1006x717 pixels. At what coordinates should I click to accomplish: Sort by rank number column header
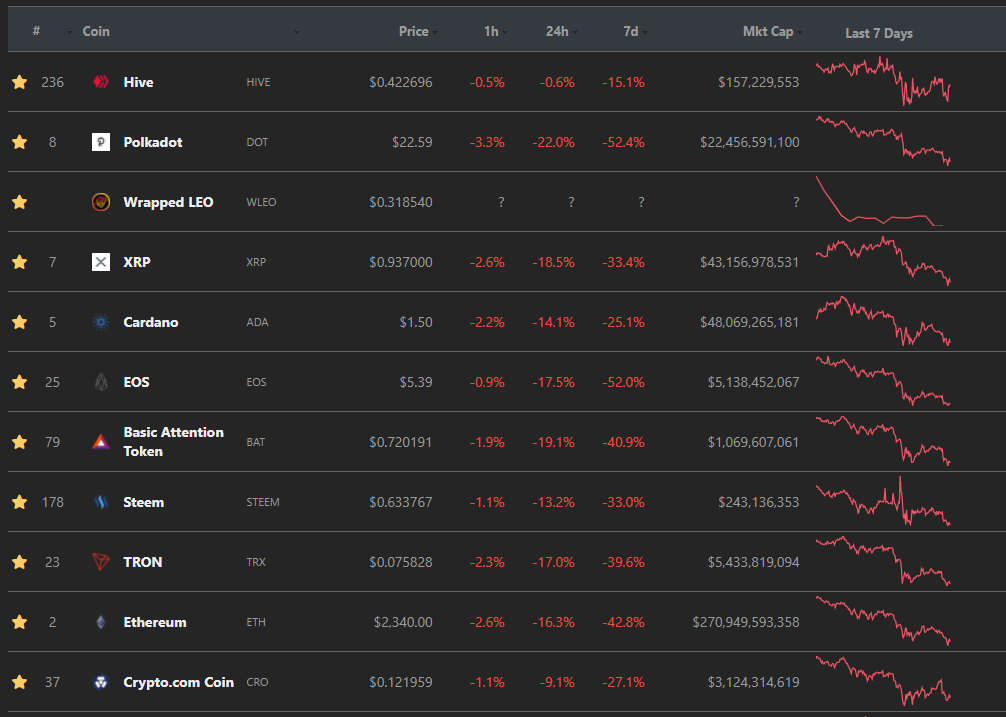coord(37,31)
